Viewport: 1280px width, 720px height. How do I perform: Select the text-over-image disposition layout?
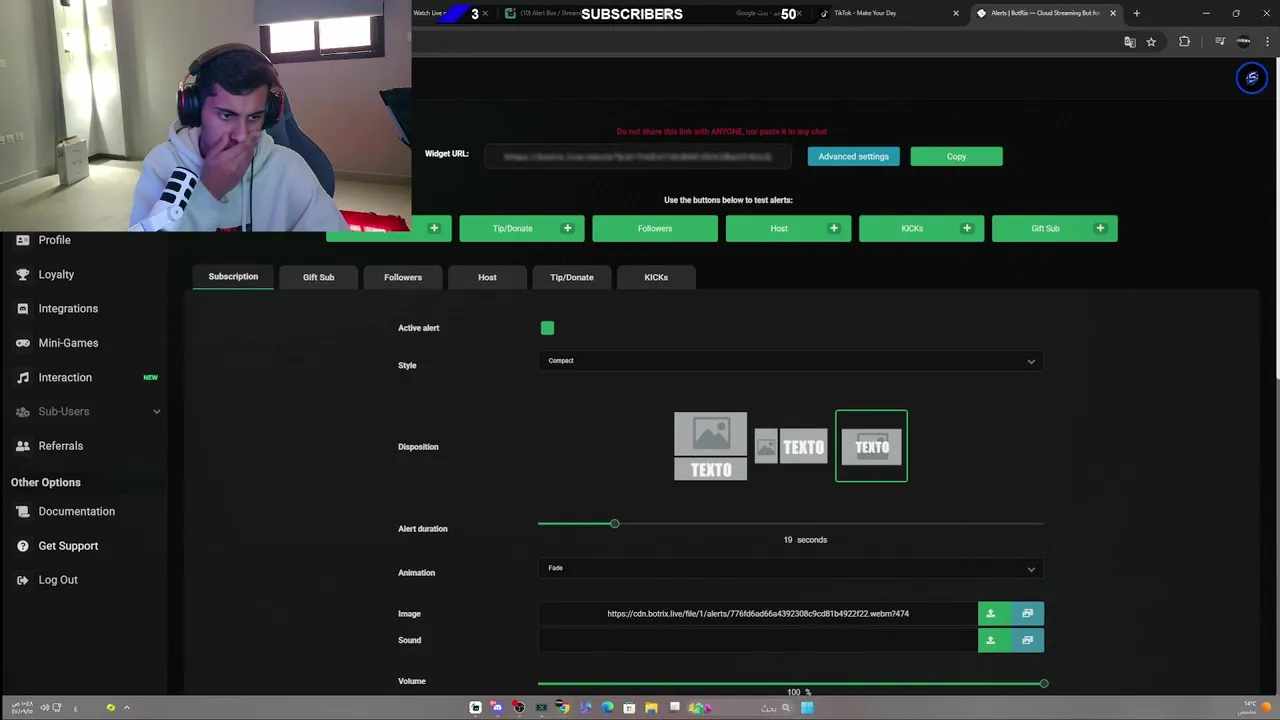pos(872,446)
